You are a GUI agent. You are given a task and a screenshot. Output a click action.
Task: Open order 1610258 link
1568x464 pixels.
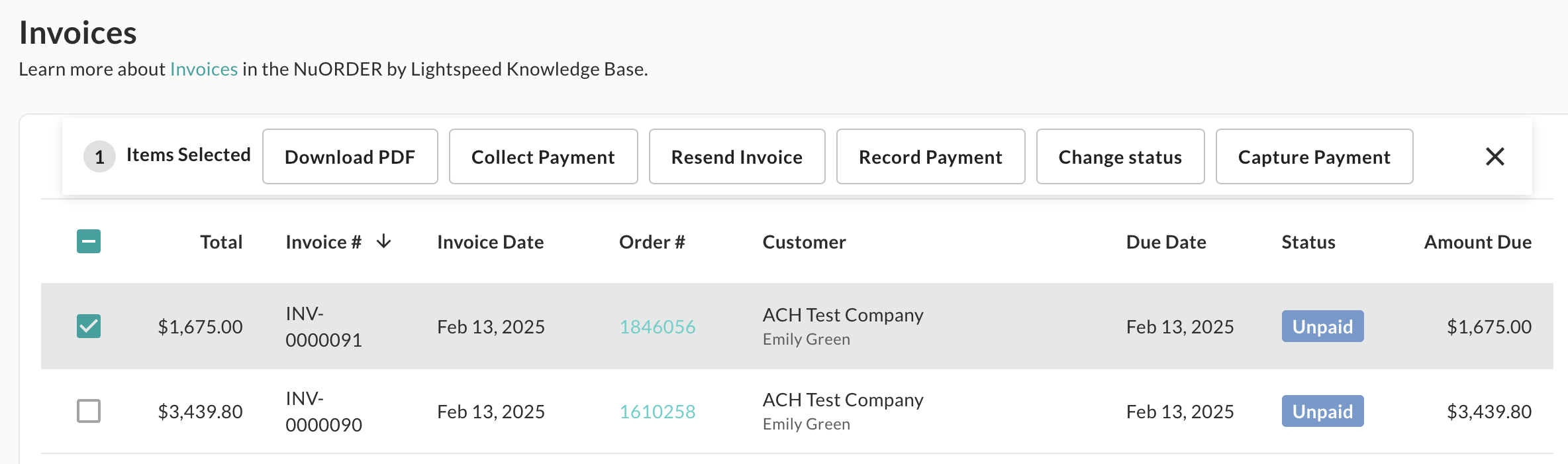click(658, 412)
